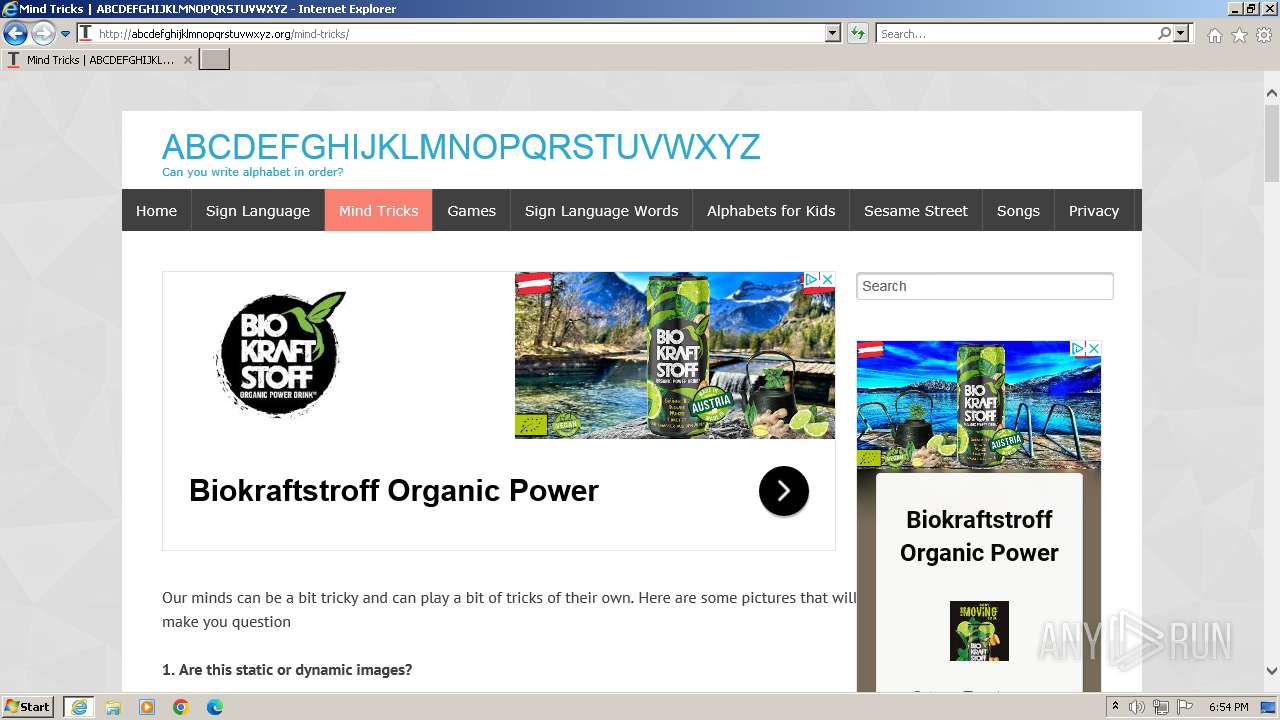This screenshot has height=720, width=1280.
Task: Open the network tray icon
Action: (x=1160, y=707)
